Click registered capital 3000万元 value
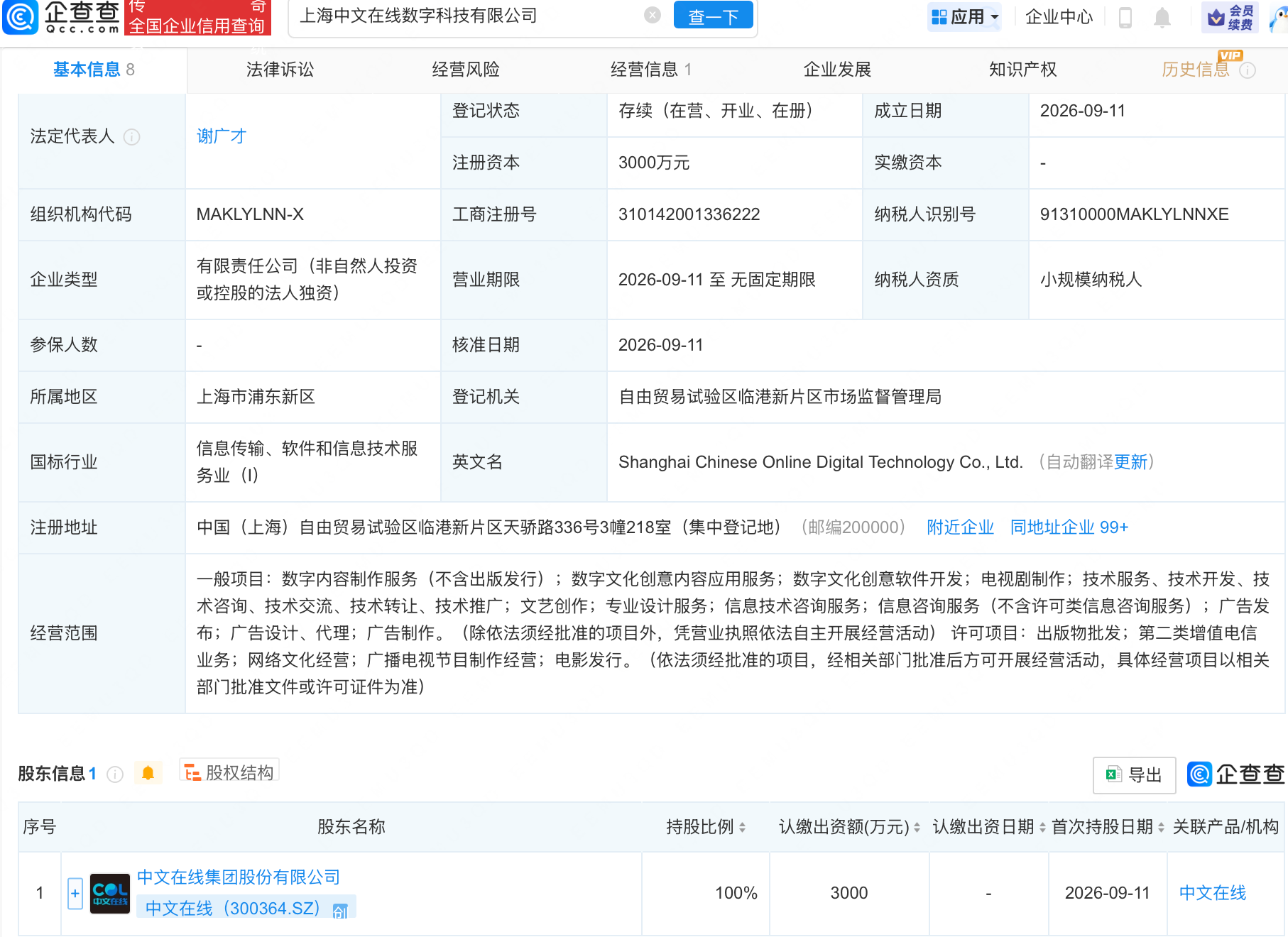 (x=654, y=163)
